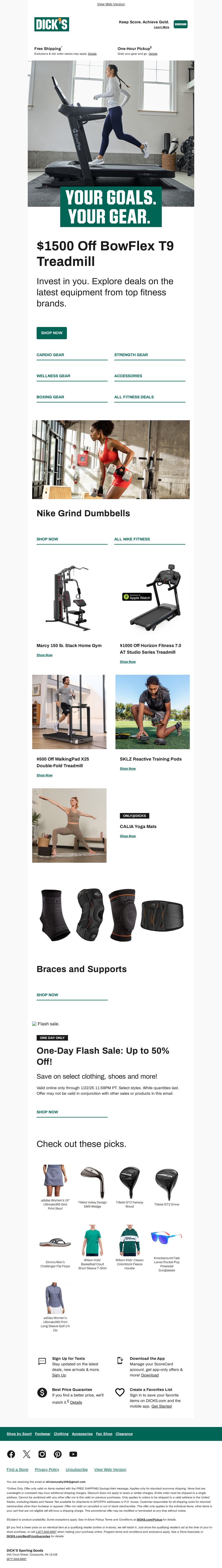Select Footwear in the green footer bar
Viewport: 222px width, 1568px height.
[42, 1433]
